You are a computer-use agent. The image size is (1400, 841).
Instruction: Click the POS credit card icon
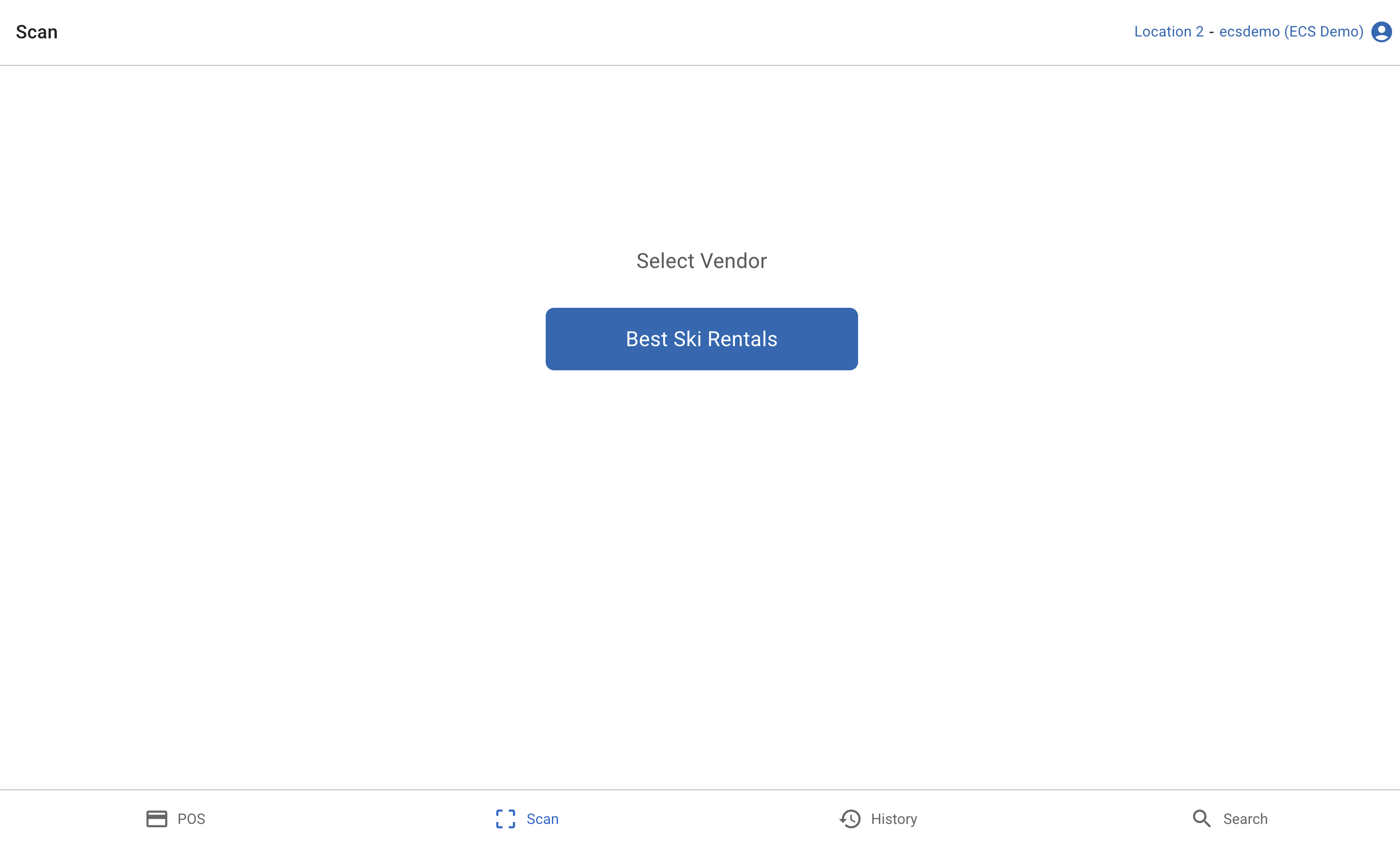pos(156,818)
